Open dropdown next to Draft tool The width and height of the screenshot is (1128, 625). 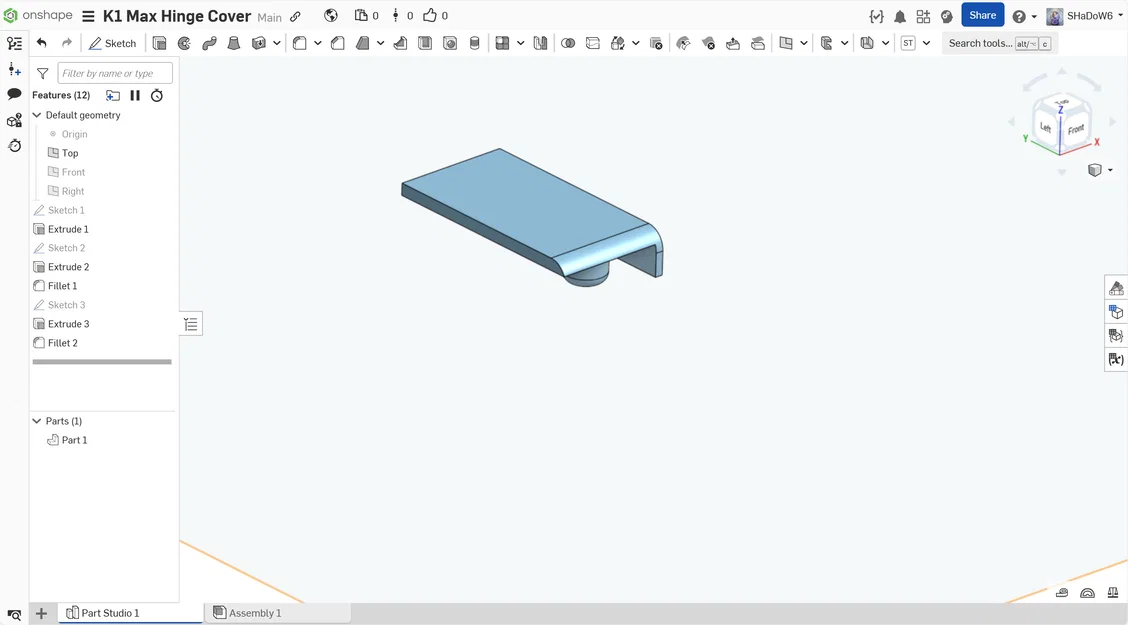(381, 43)
